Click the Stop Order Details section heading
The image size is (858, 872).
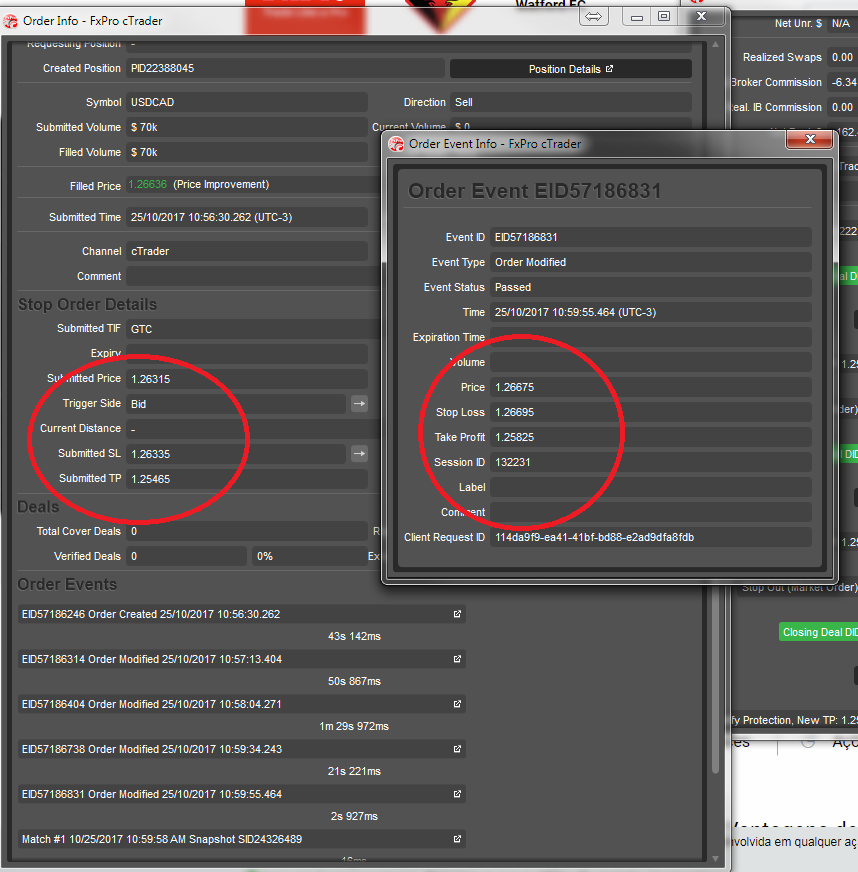click(x=87, y=305)
